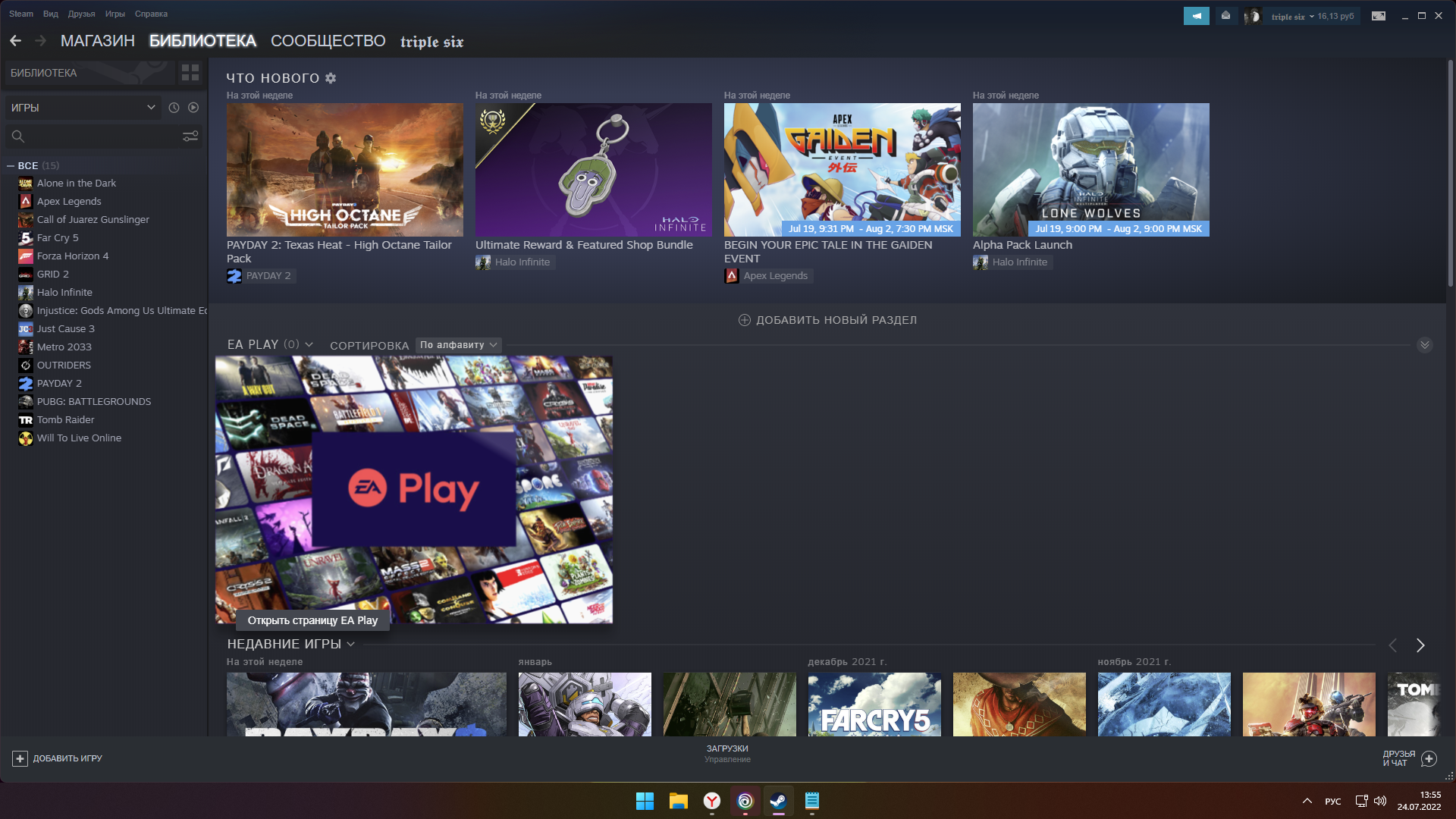This screenshot has height=819, width=1456.
Task: Select Call of Juarez Gunslinger
Action: pos(93,220)
